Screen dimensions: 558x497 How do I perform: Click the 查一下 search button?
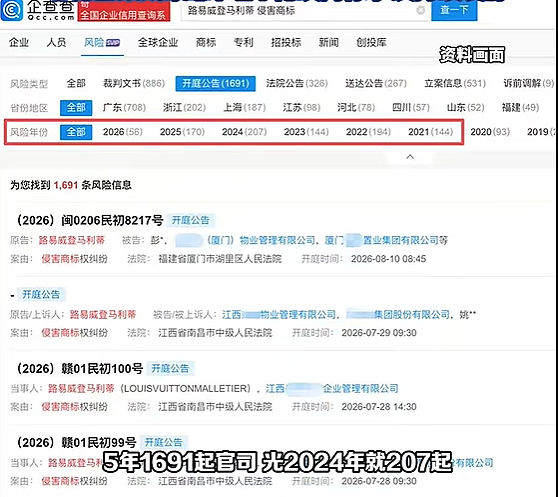pos(454,10)
